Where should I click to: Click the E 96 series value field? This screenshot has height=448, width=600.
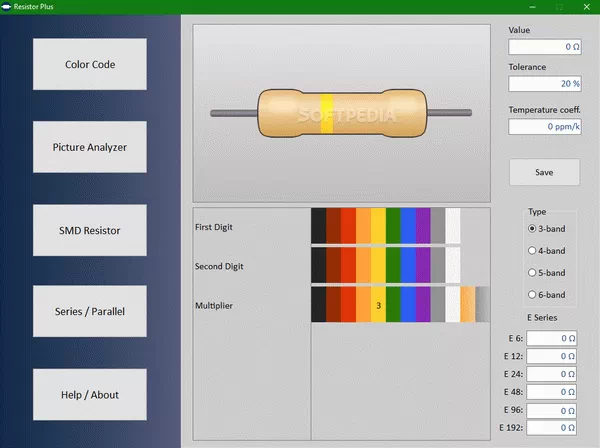551,411
